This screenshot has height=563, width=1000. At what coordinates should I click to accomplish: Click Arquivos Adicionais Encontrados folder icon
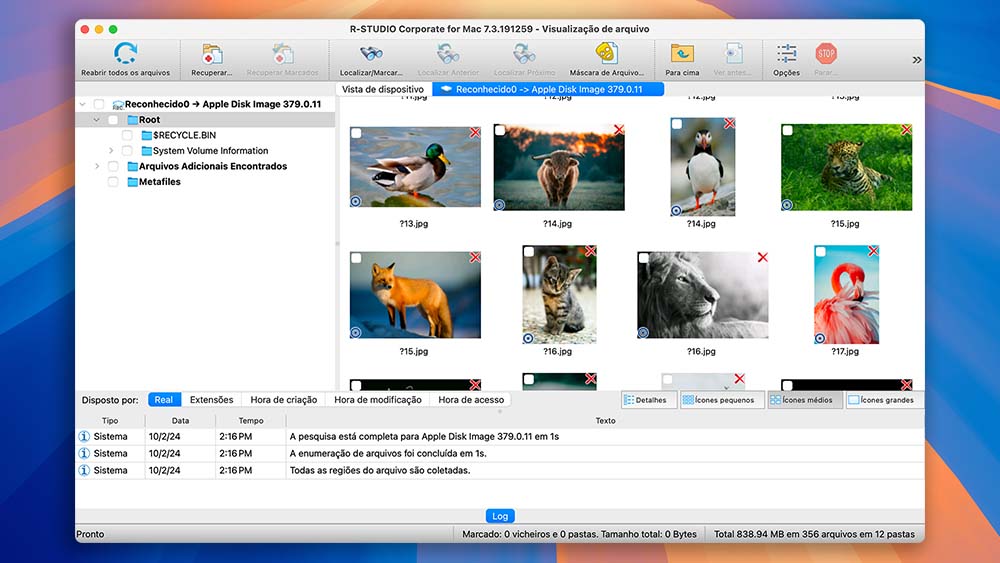click(133, 166)
